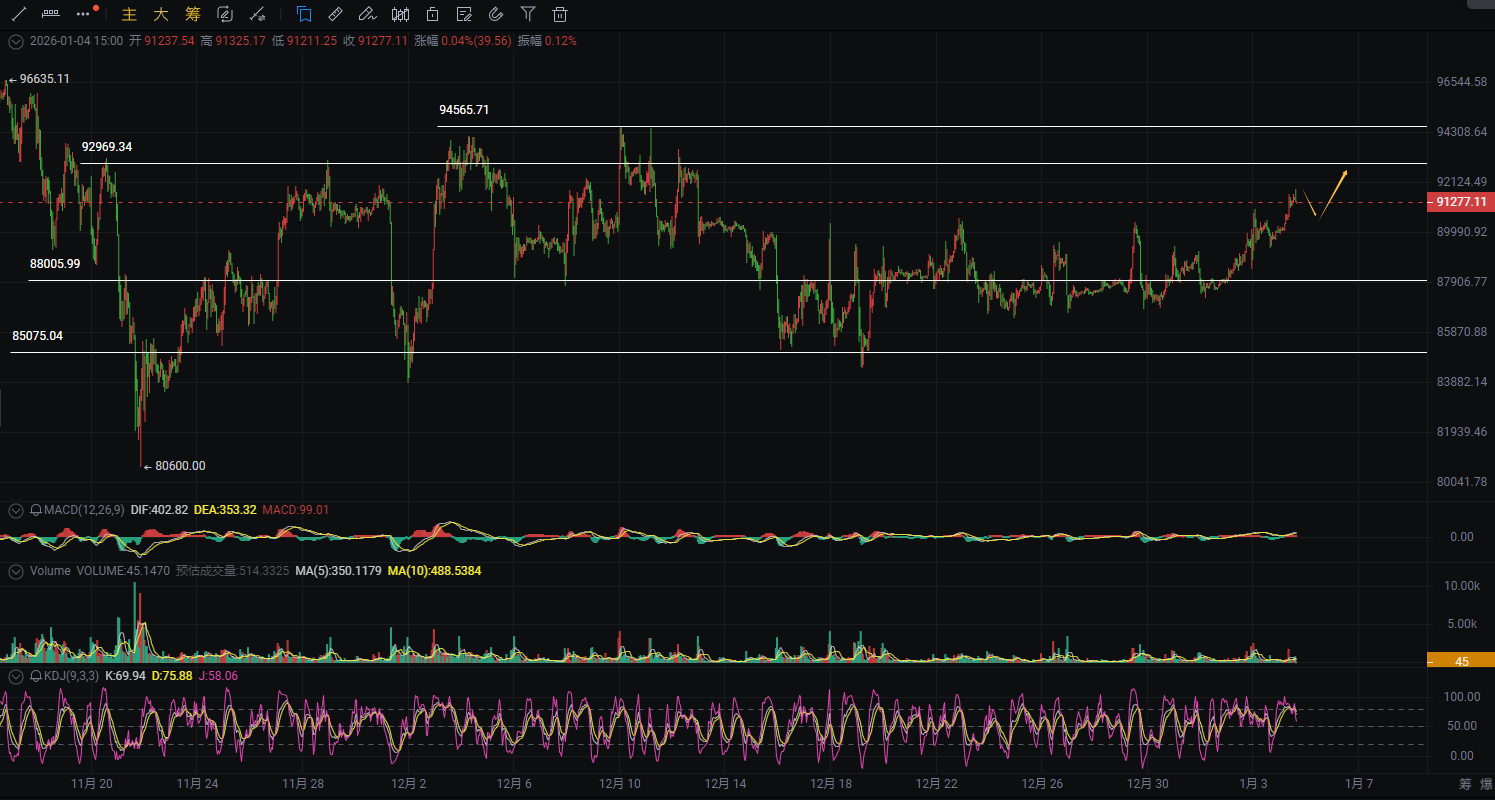This screenshot has height=800, width=1495.
Task: Click the blue bookmark drawings icon
Action: point(304,14)
